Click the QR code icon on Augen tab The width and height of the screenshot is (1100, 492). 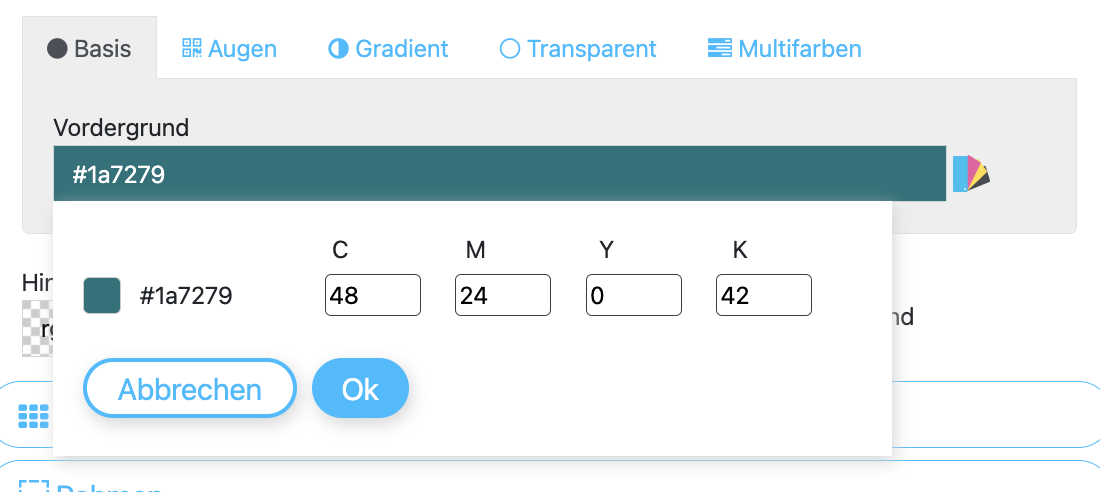click(x=192, y=48)
